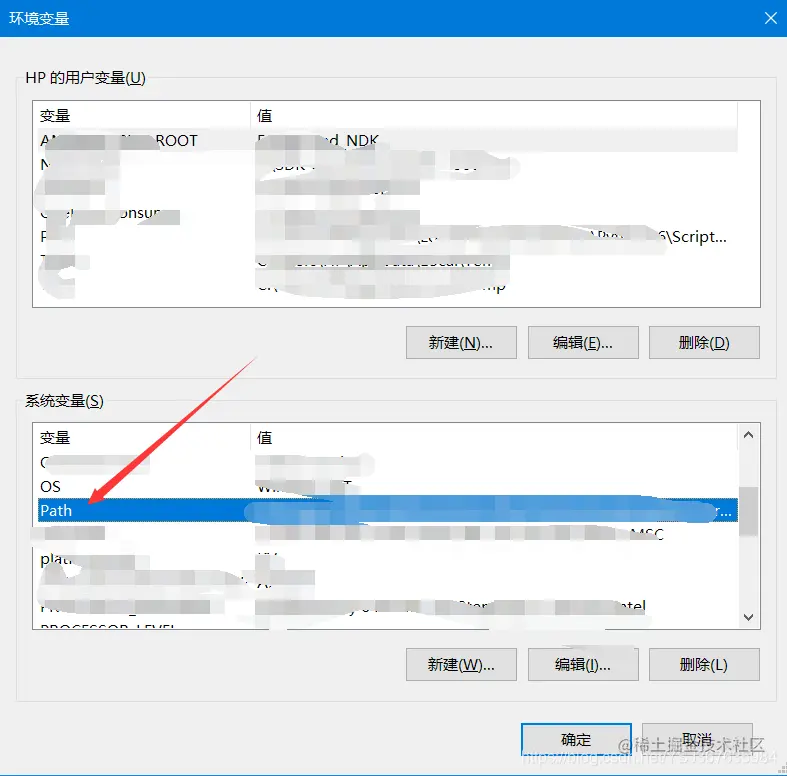Select user variable row ending in ROOT
This screenshot has height=776, width=787.
coord(387,140)
